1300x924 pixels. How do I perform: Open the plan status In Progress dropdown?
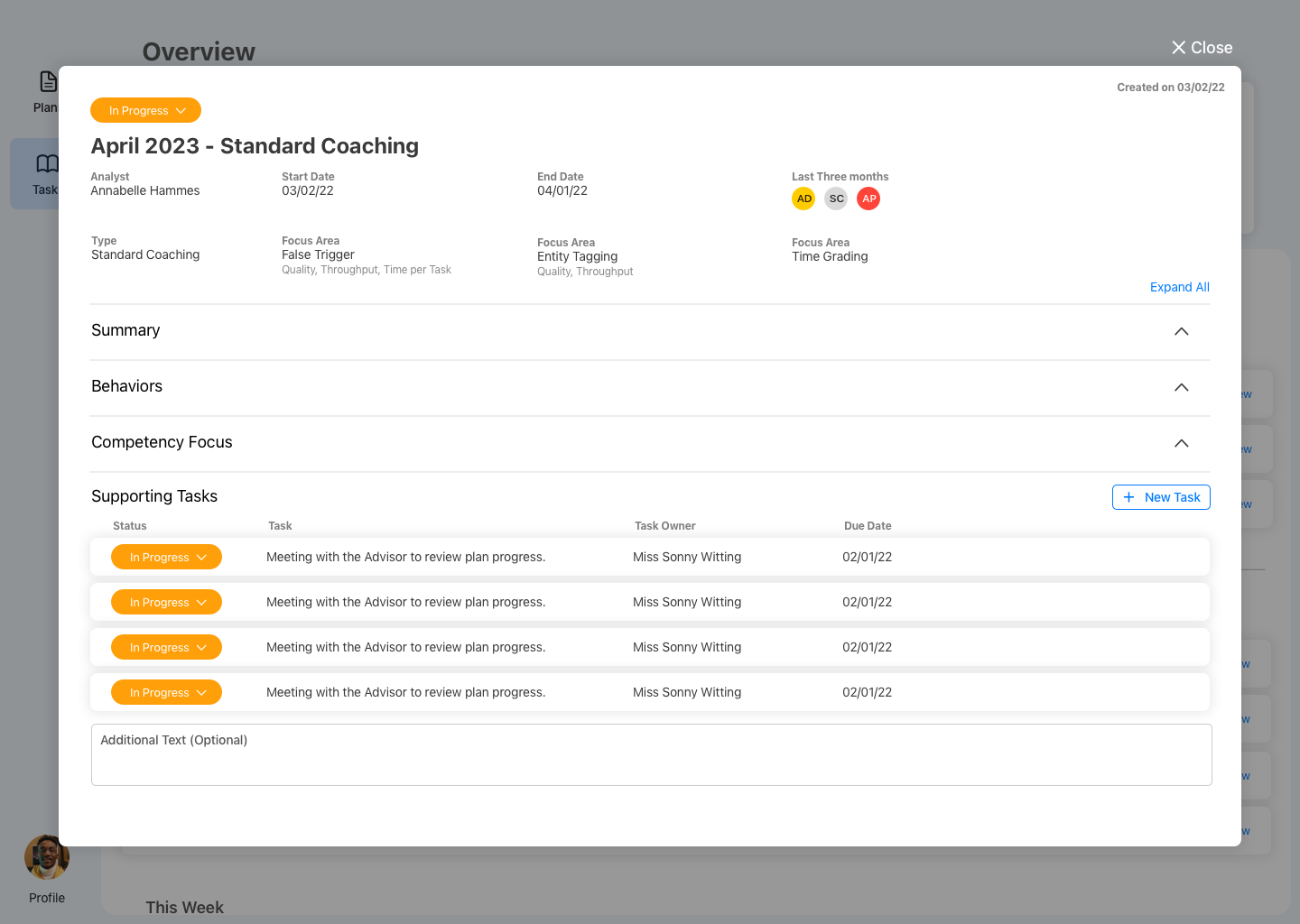point(145,110)
